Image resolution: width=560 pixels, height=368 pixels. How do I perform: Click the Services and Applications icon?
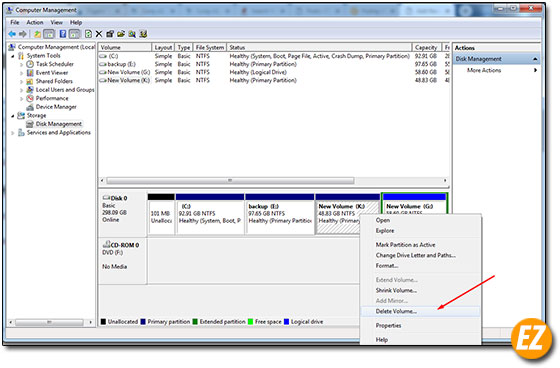[21, 133]
